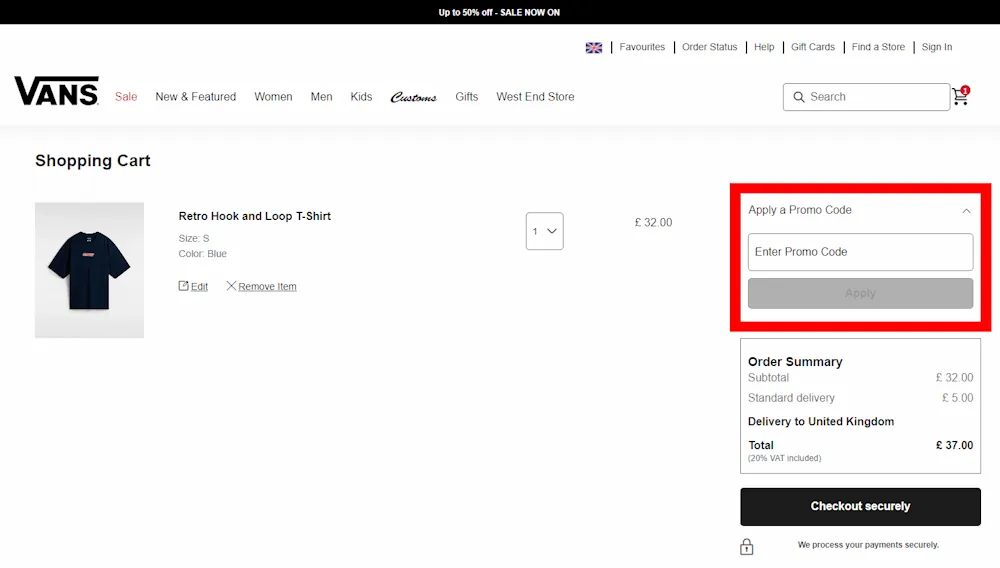Open the Customs menu

pos(413,97)
